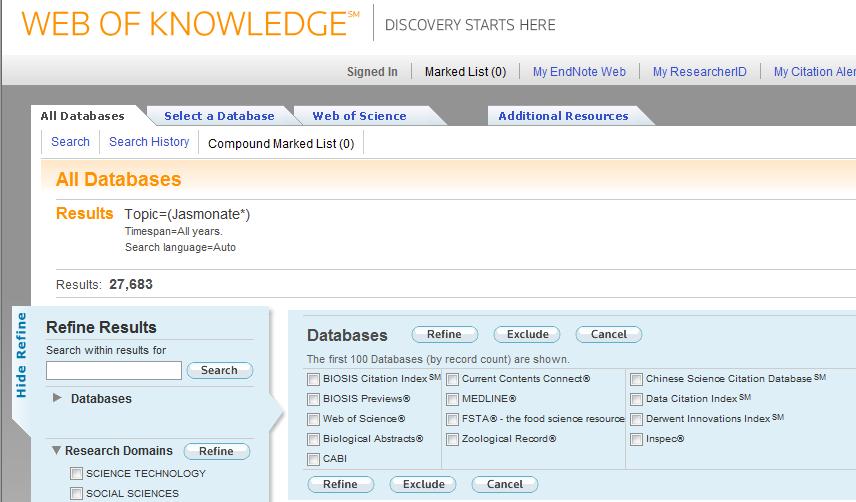Image resolution: width=856 pixels, height=502 pixels.
Task: Switch to Select a Database tab
Action: [219, 116]
